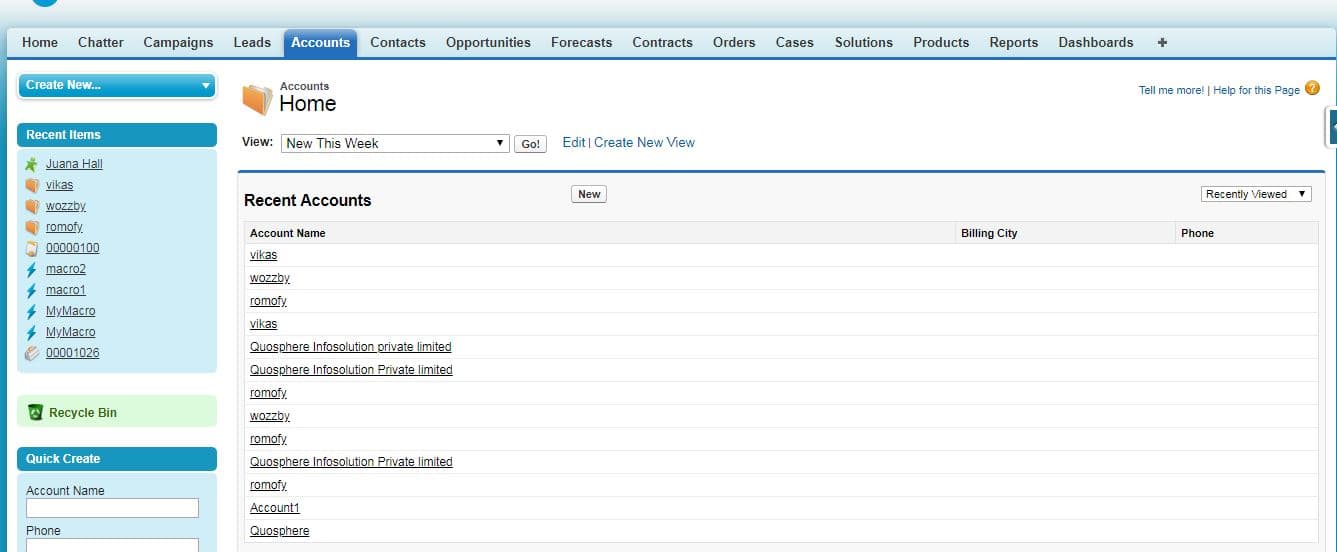Click the 00000100 contract document icon
Image resolution: width=1337 pixels, height=552 pixels.
point(32,248)
